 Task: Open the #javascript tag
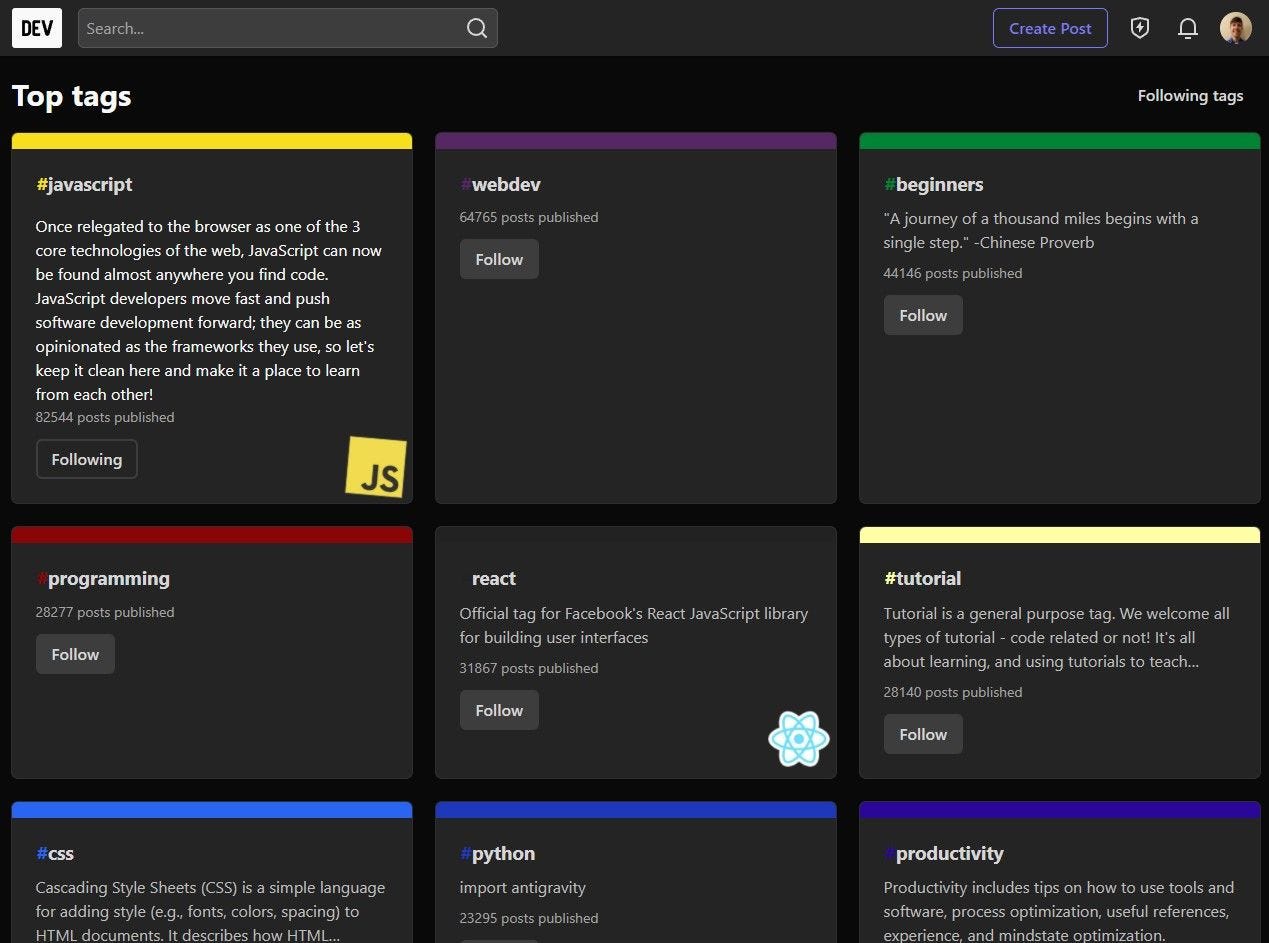point(84,184)
